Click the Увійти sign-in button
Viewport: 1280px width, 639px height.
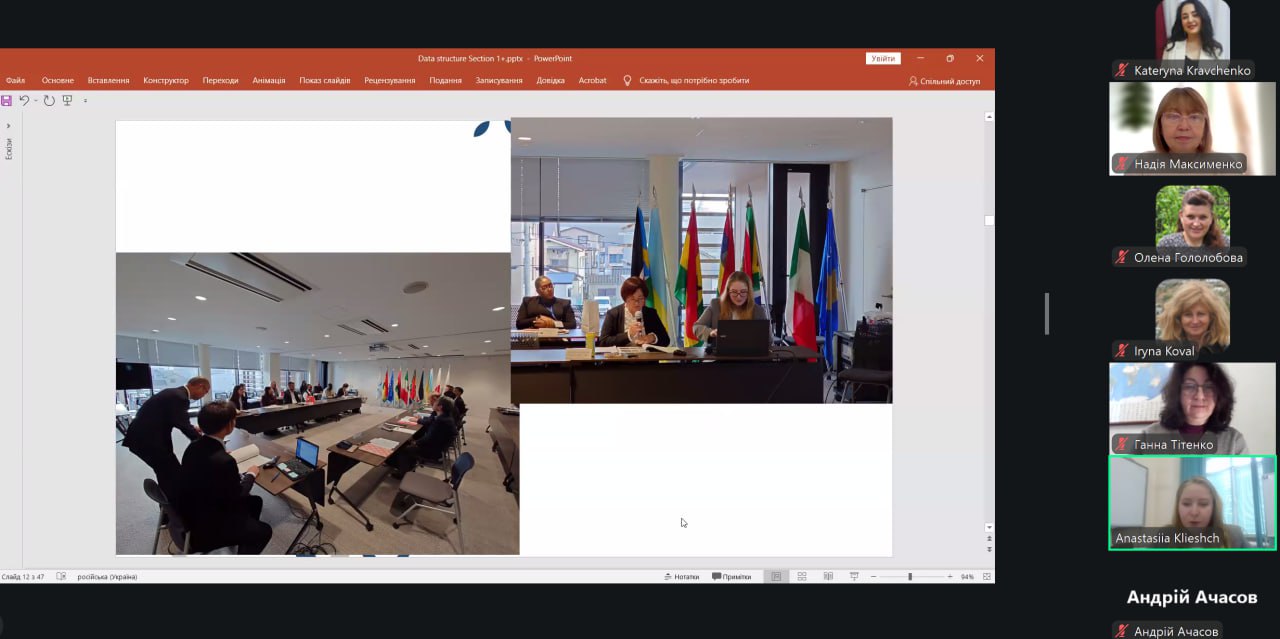883,59
